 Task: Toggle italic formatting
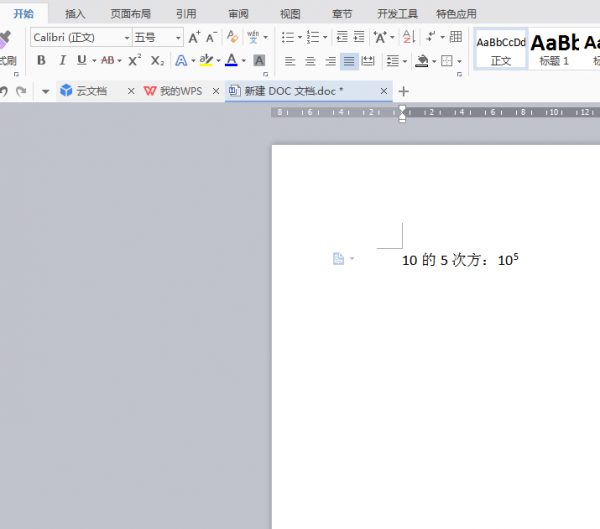click(62, 60)
